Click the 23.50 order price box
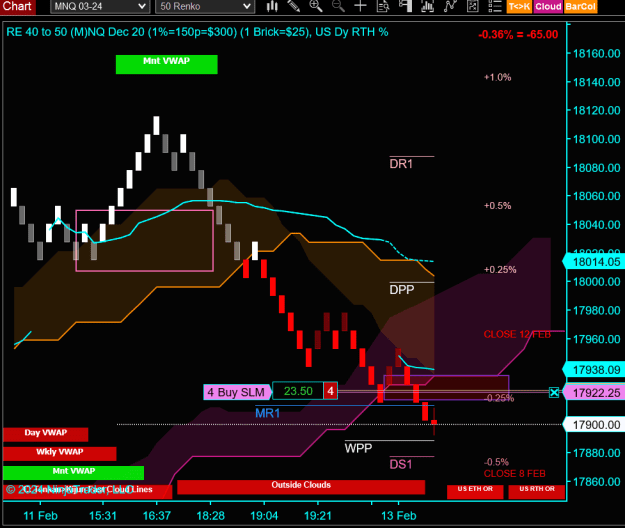Viewport: 625px width, 528px height. click(298, 391)
